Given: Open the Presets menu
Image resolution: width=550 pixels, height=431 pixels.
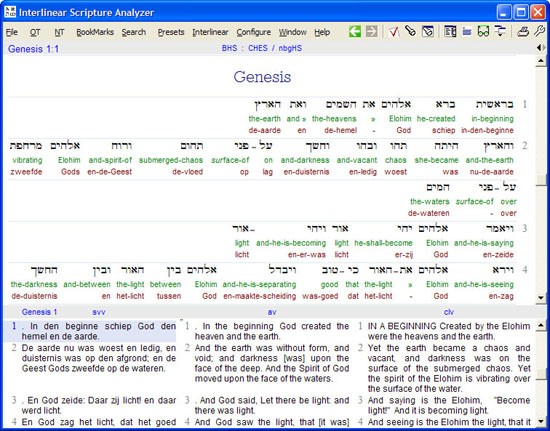Looking at the screenshot, I should pos(171,32).
